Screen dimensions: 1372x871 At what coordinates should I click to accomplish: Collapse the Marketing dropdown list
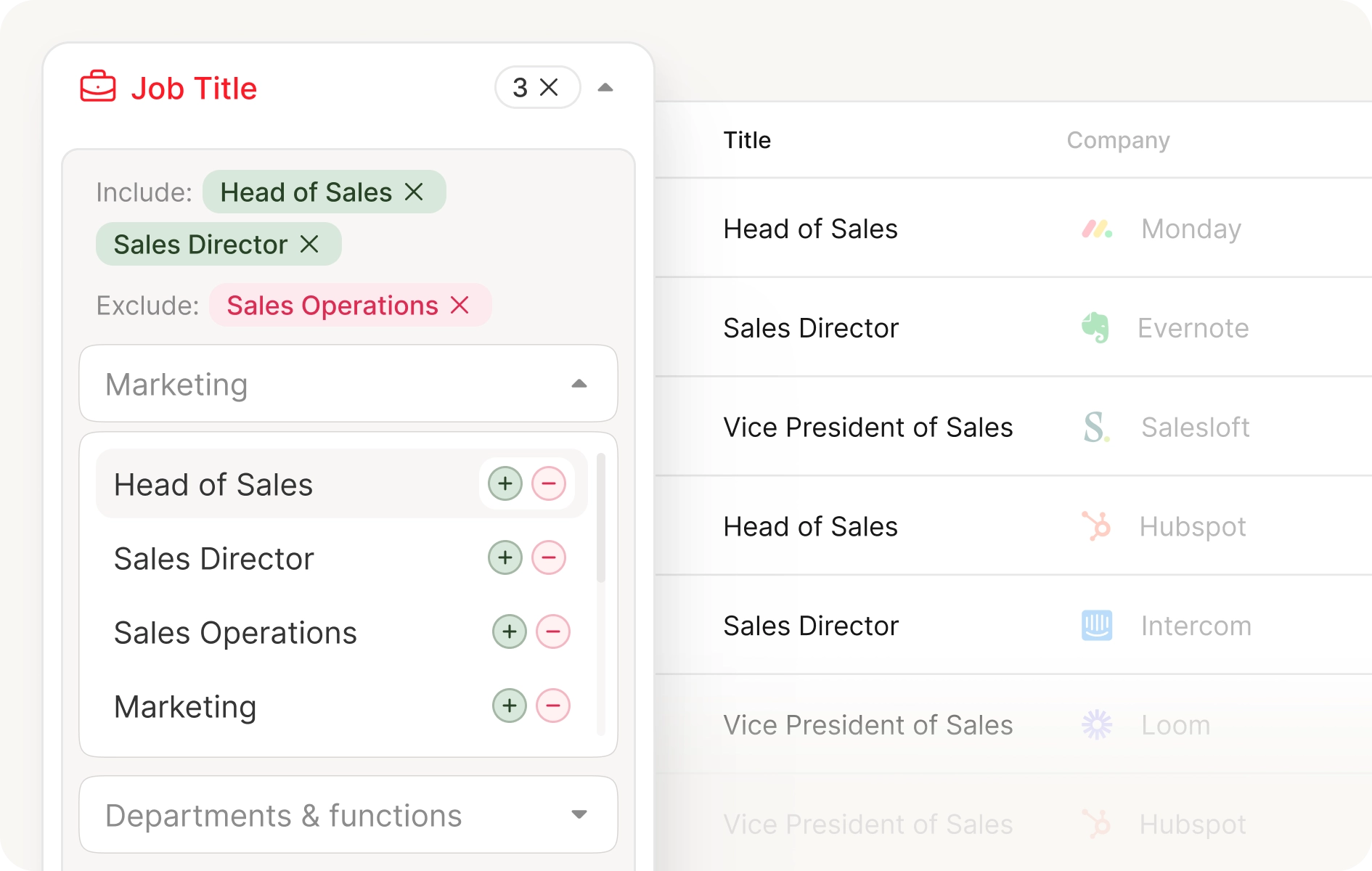tap(579, 384)
